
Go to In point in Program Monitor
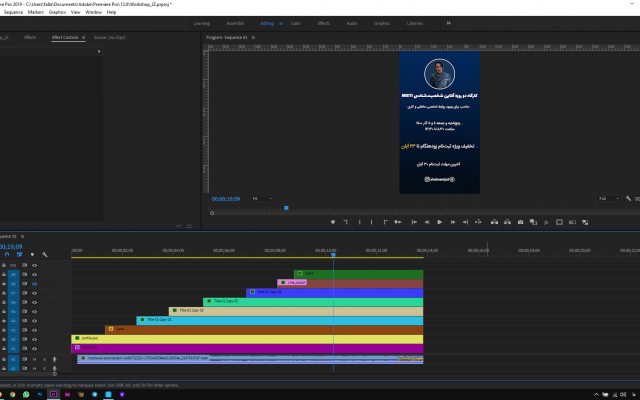(x=414, y=222)
